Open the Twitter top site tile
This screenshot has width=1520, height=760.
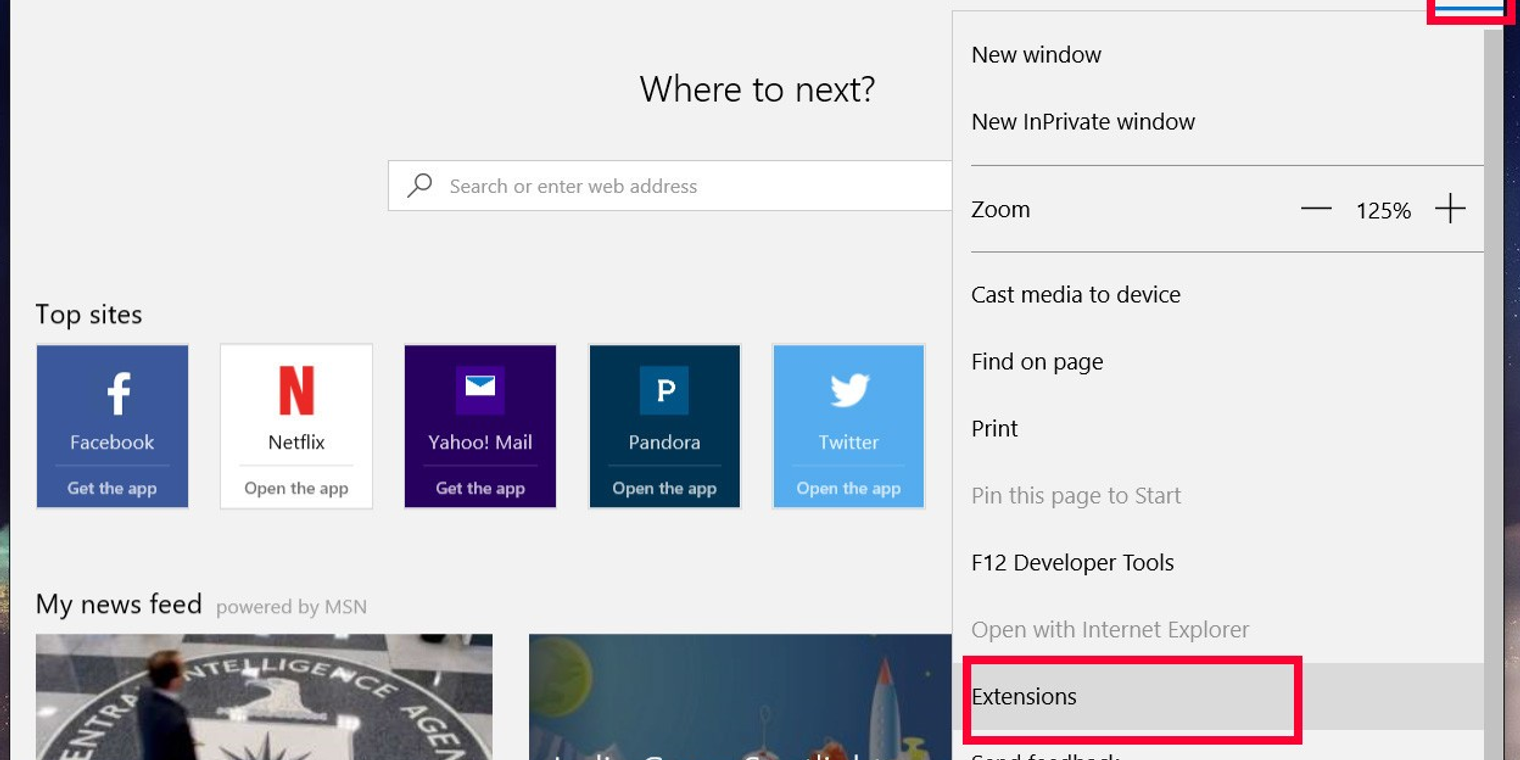pyautogui.click(x=849, y=426)
